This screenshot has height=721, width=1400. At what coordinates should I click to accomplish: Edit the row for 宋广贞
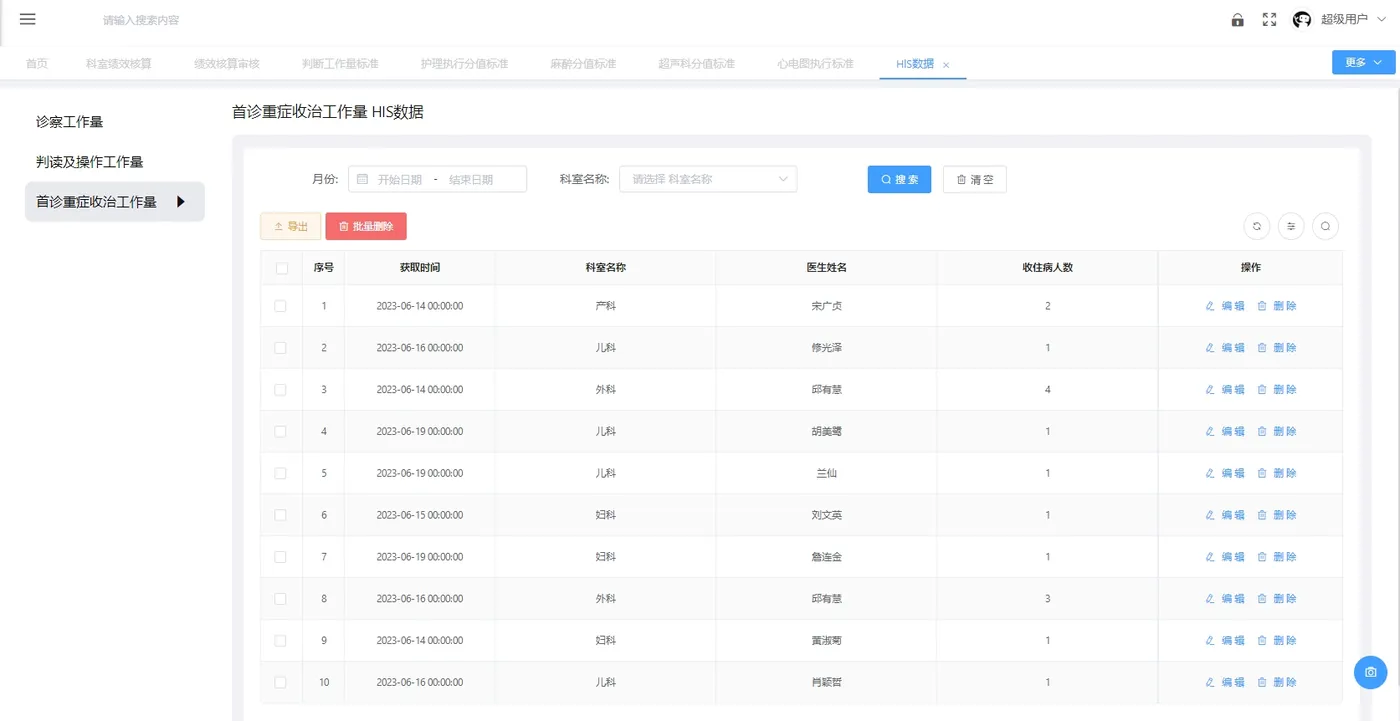tap(1225, 306)
